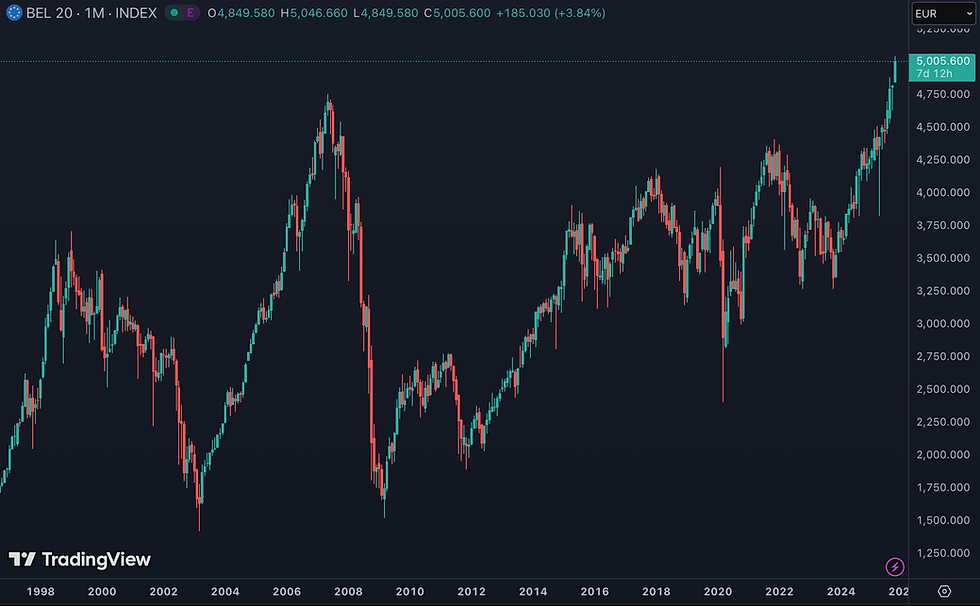Click 1,750.000 on the price axis
980x606 pixels.
pos(942,488)
